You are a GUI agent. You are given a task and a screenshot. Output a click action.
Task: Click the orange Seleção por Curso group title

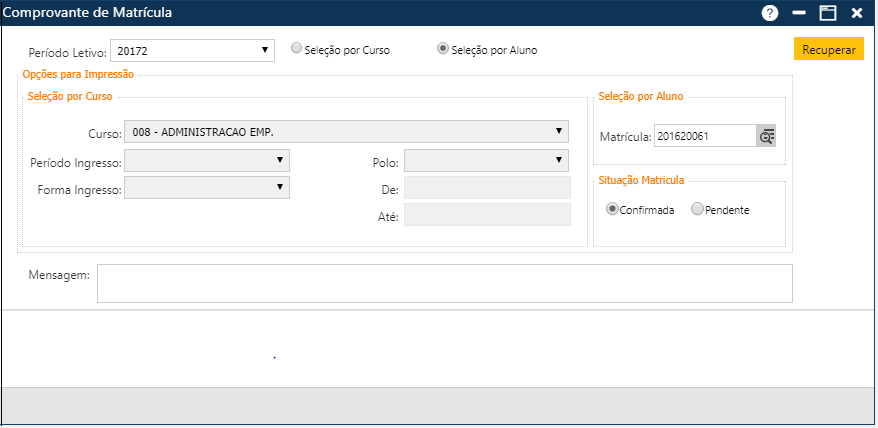tap(69, 96)
